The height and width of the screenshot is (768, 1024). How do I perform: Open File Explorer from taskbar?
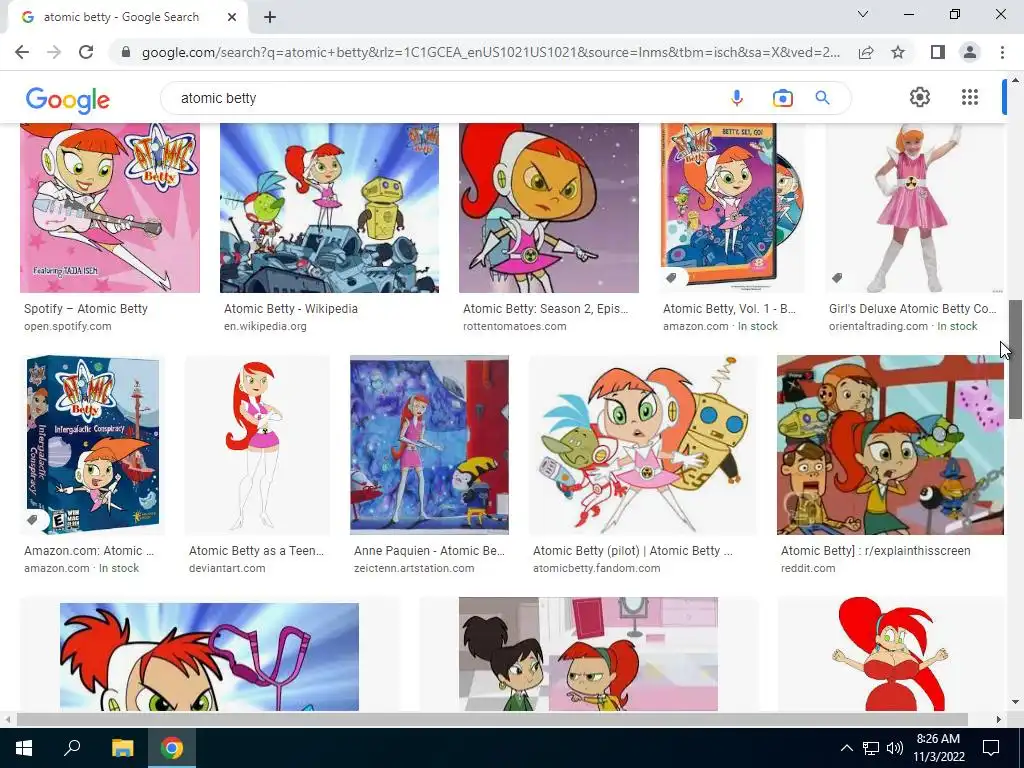click(122, 748)
